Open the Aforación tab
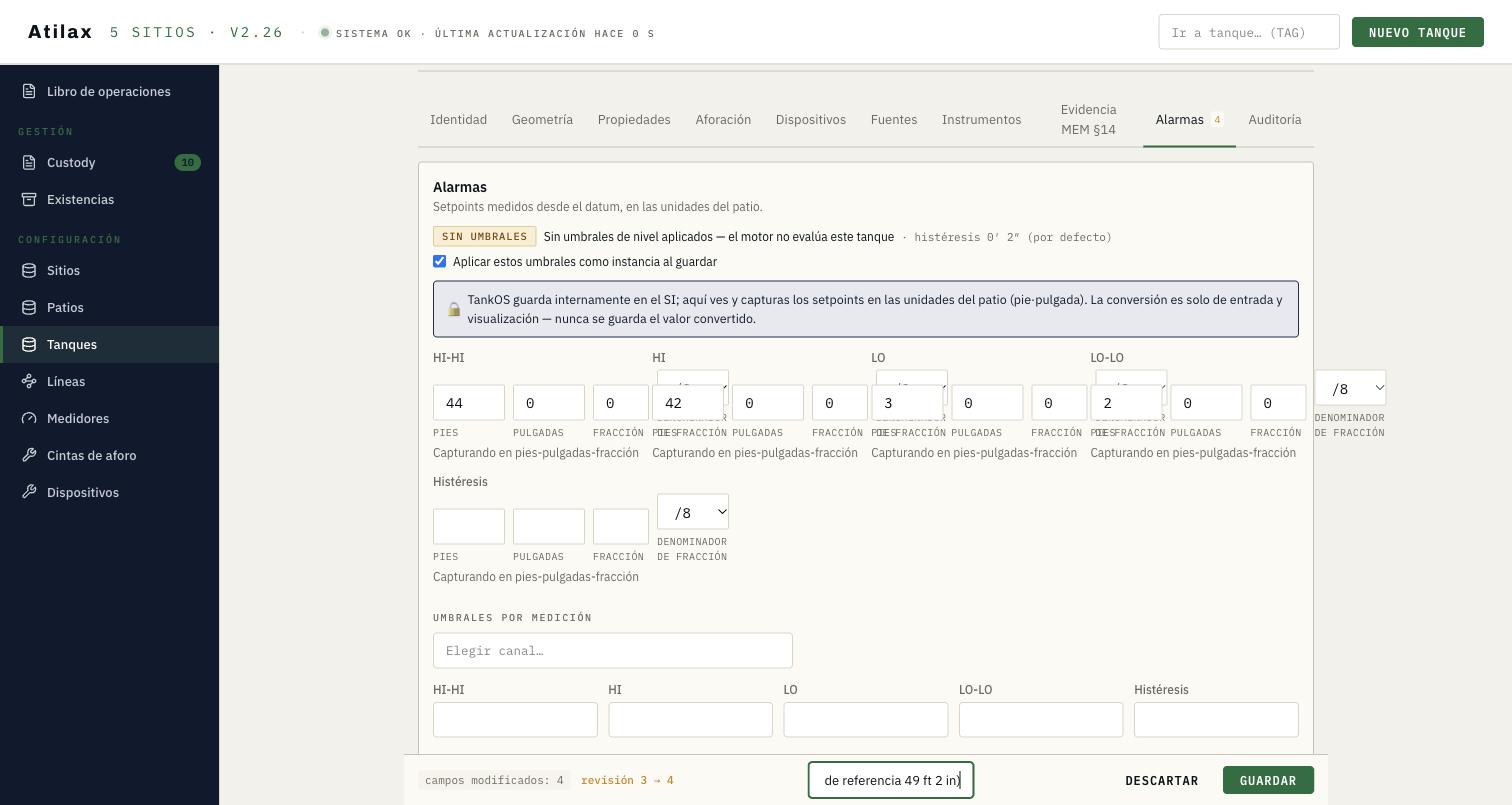The image size is (1512, 805). [x=723, y=120]
